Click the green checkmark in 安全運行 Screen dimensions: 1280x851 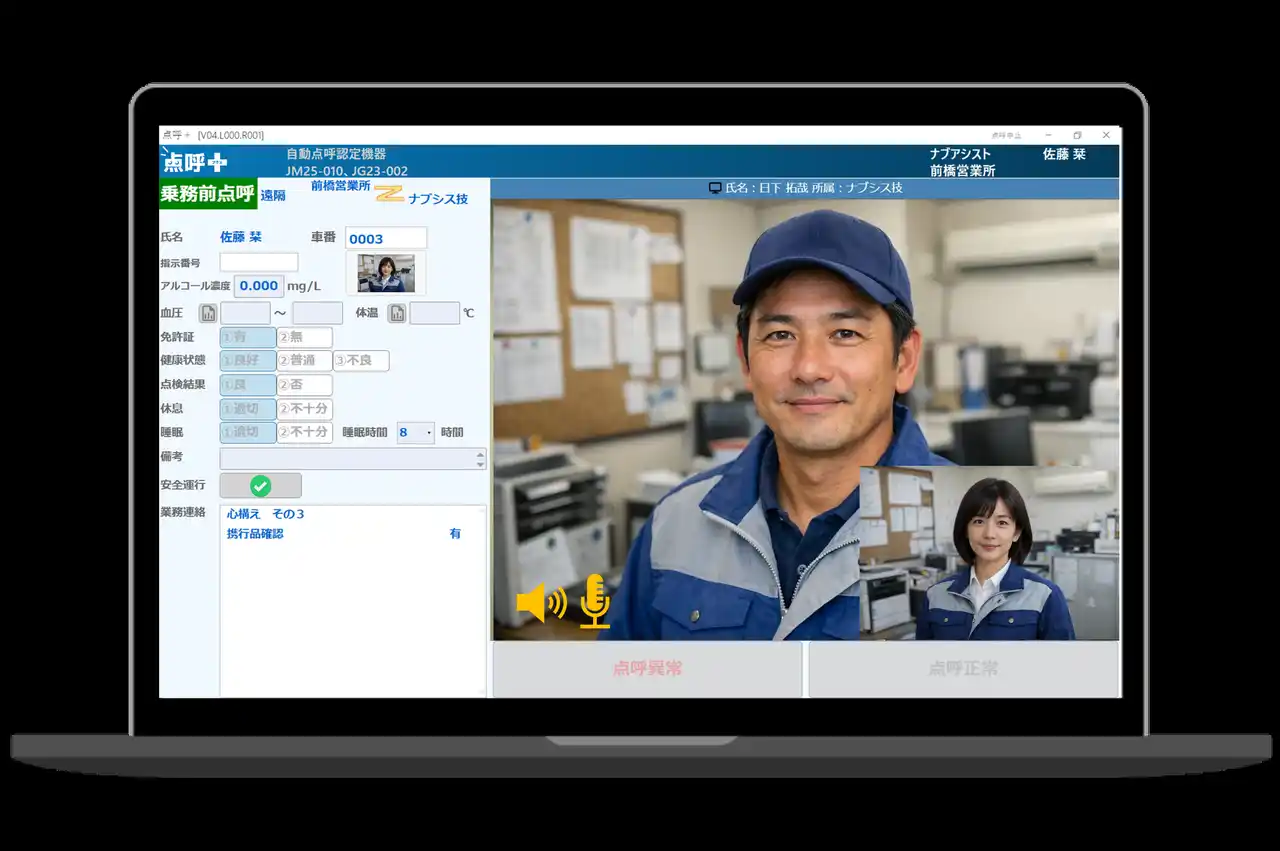pos(260,486)
